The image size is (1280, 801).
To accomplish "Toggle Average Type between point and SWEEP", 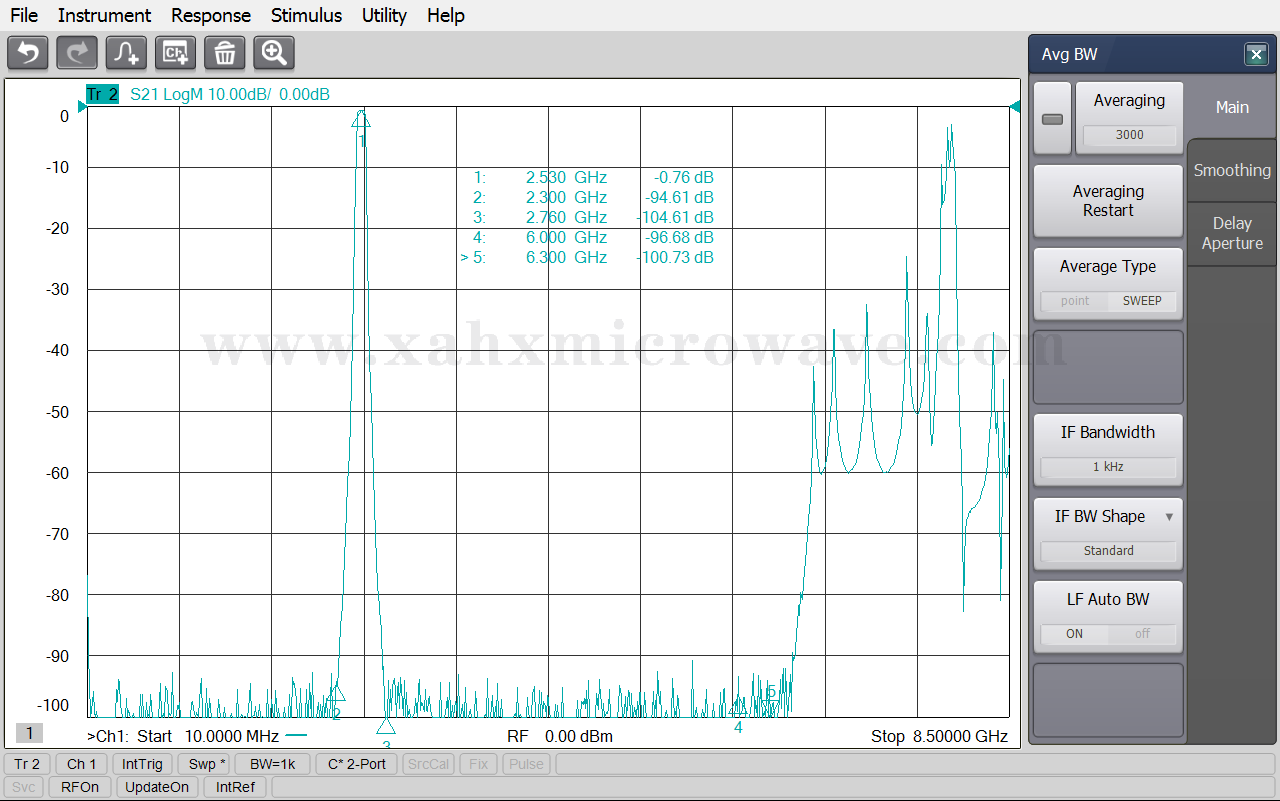I will point(1108,301).
